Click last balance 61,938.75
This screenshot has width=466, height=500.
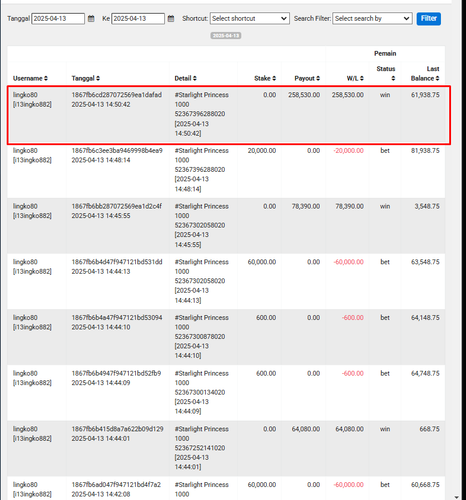(x=425, y=95)
